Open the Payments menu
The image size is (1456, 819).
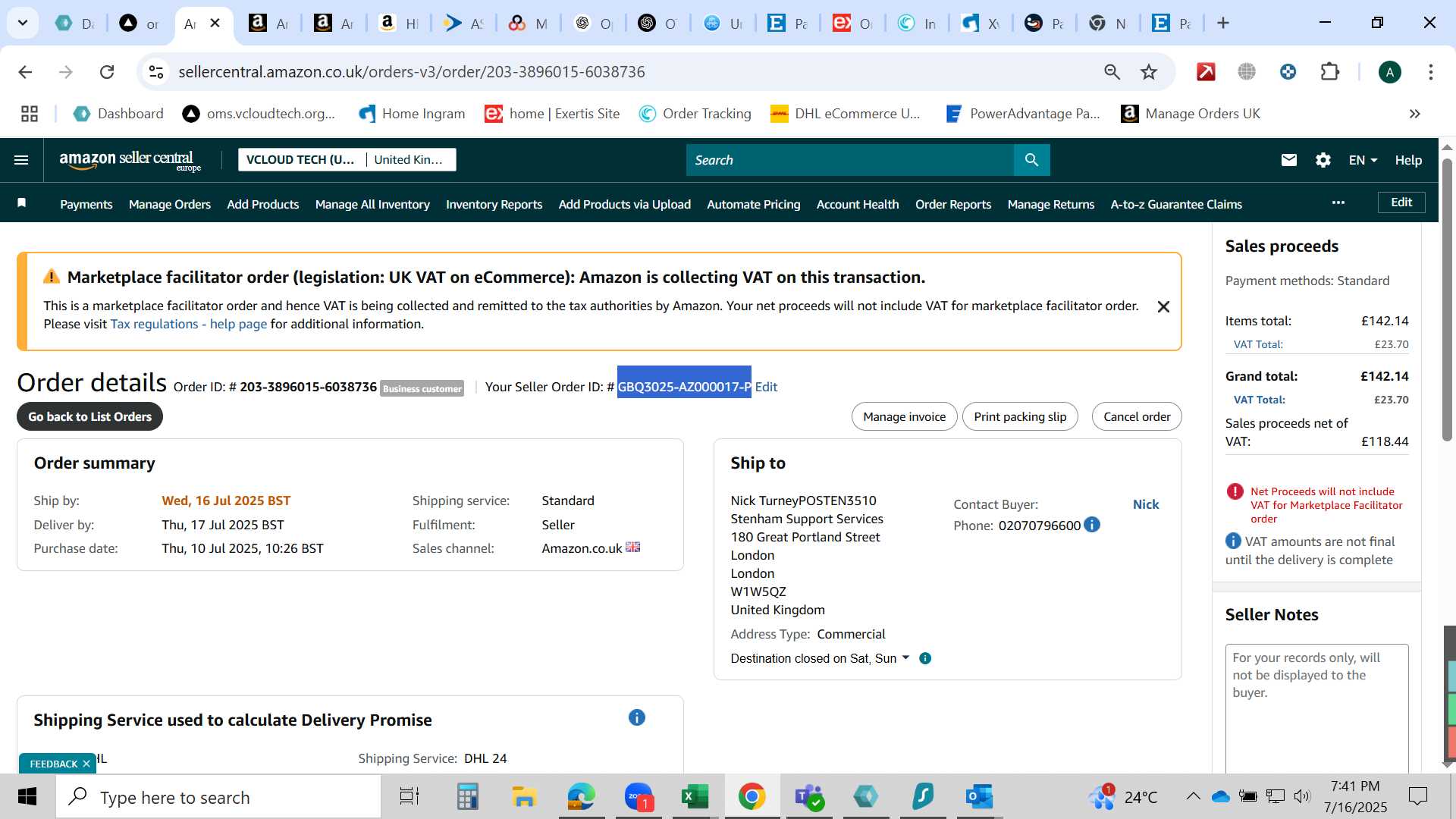point(86,204)
